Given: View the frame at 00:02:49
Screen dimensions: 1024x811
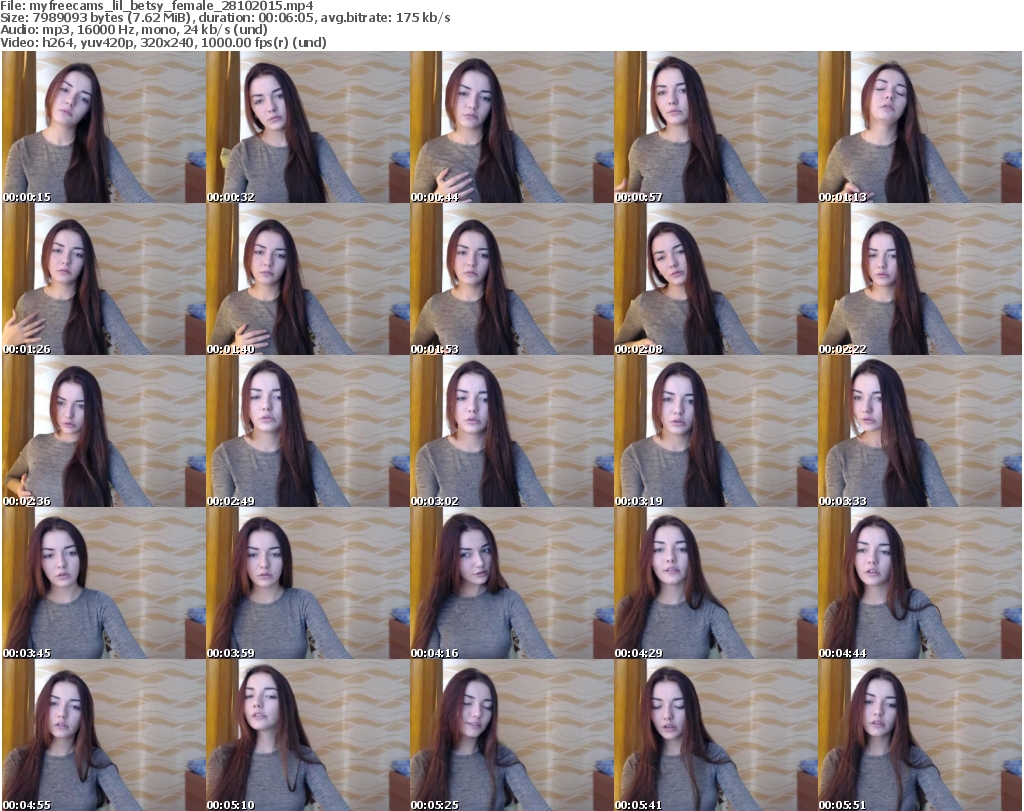Looking at the screenshot, I should click(308, 431).
